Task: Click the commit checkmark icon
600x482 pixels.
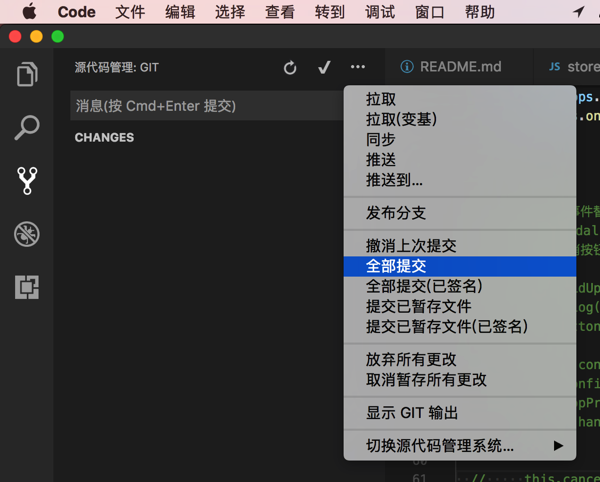Action: click(x=324, y=67)
